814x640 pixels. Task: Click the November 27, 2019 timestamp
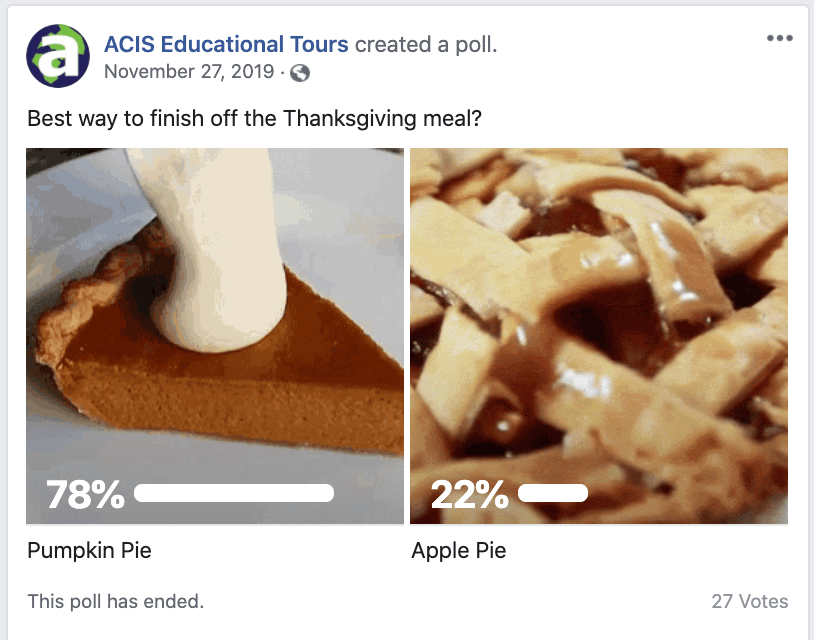coord(189,72)
